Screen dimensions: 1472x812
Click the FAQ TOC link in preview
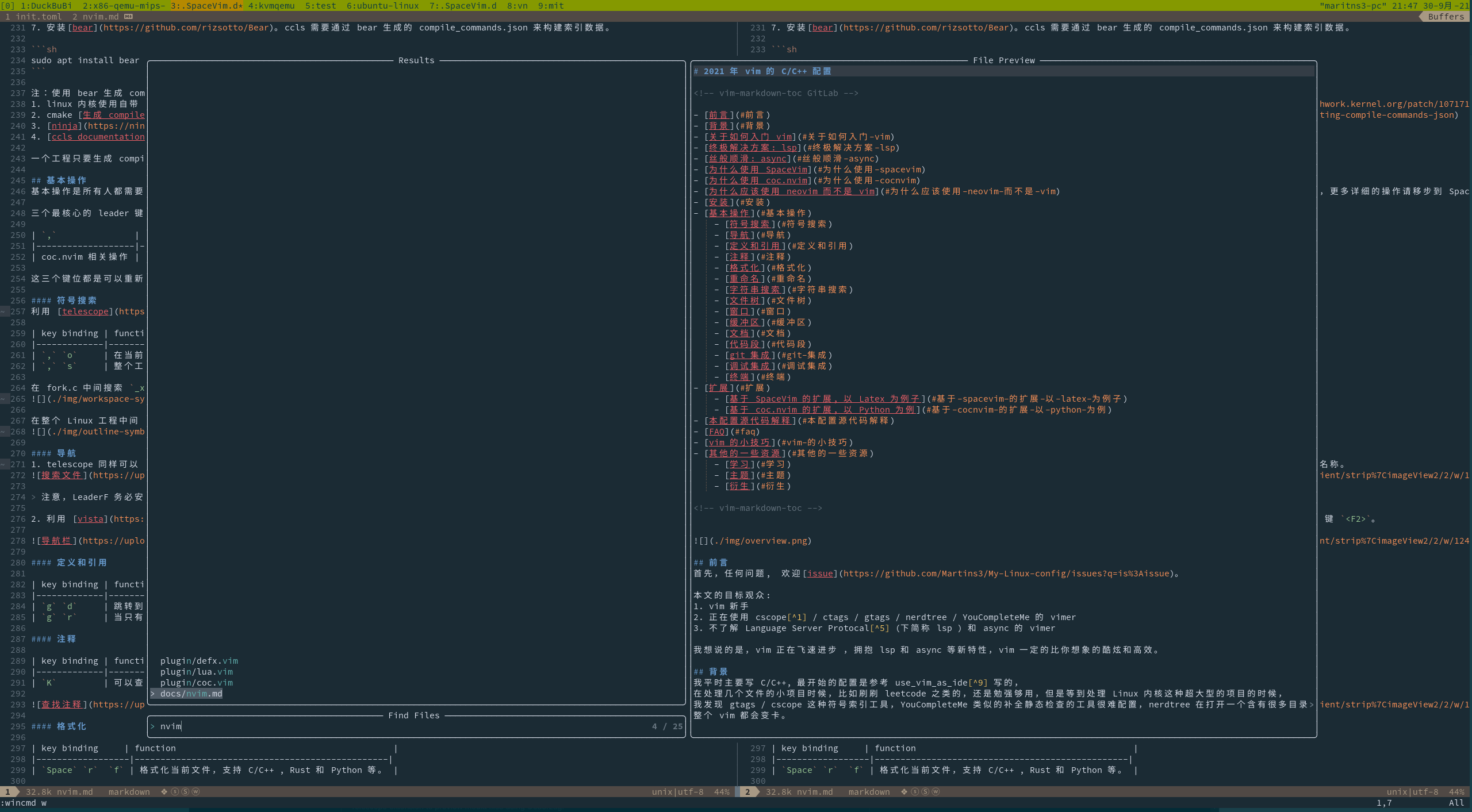716,432
